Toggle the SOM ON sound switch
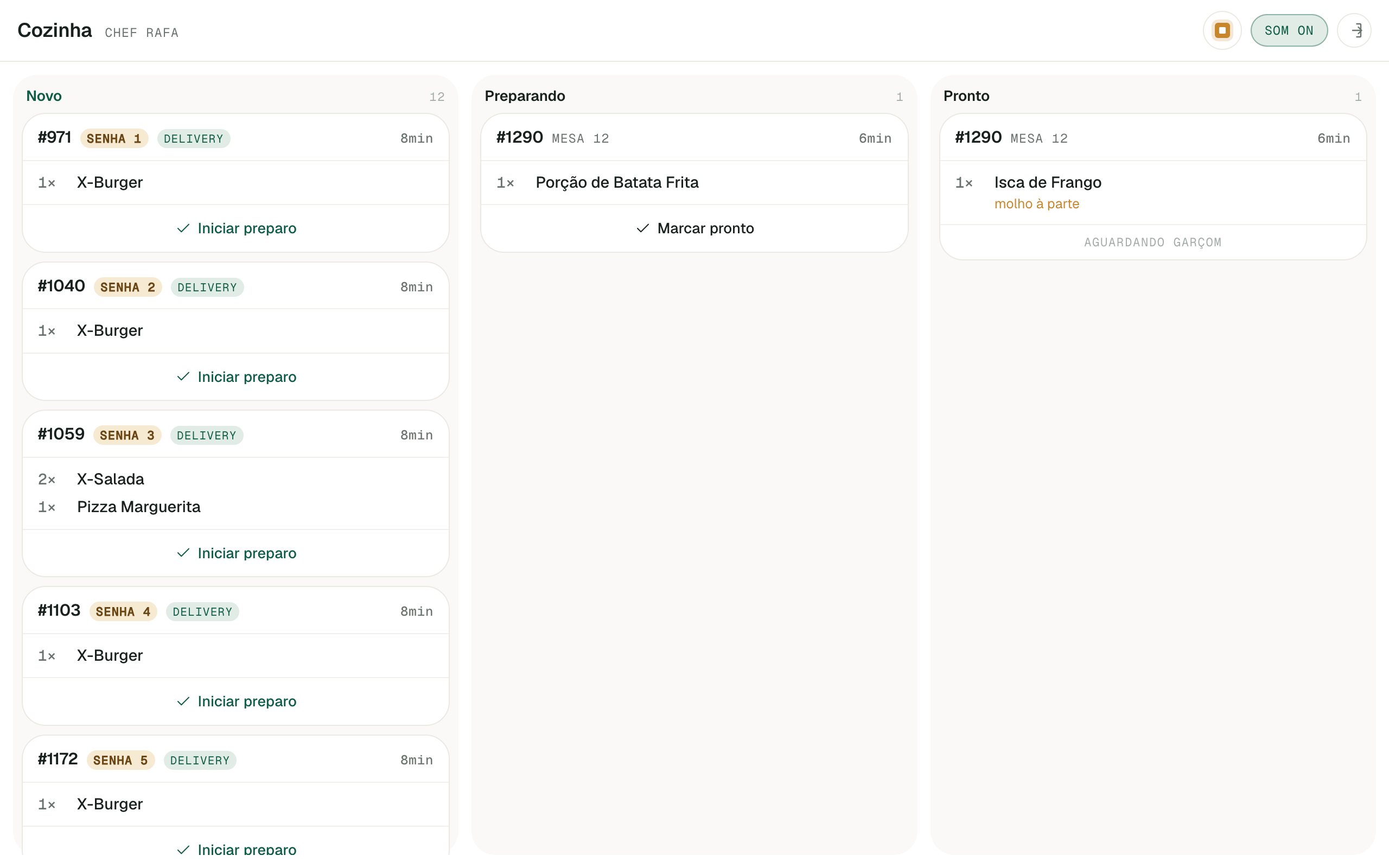The image size is (1389, 868). click(x=1289, y=30)
